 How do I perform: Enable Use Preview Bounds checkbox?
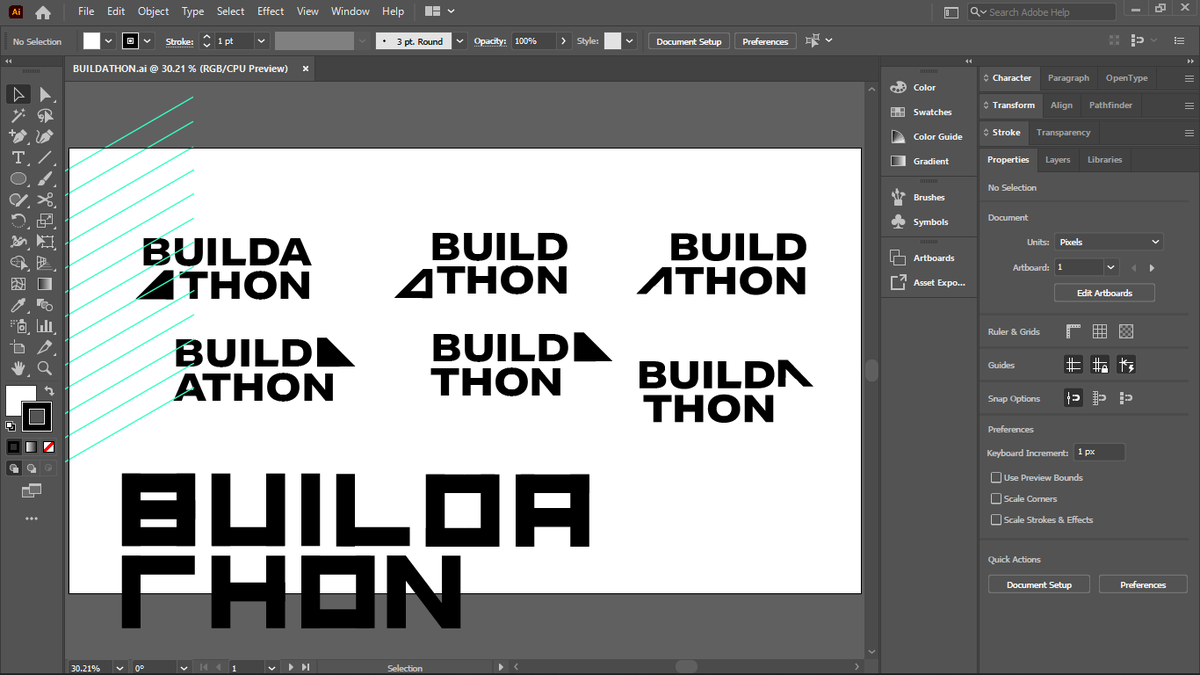click(x=996, y=478)
